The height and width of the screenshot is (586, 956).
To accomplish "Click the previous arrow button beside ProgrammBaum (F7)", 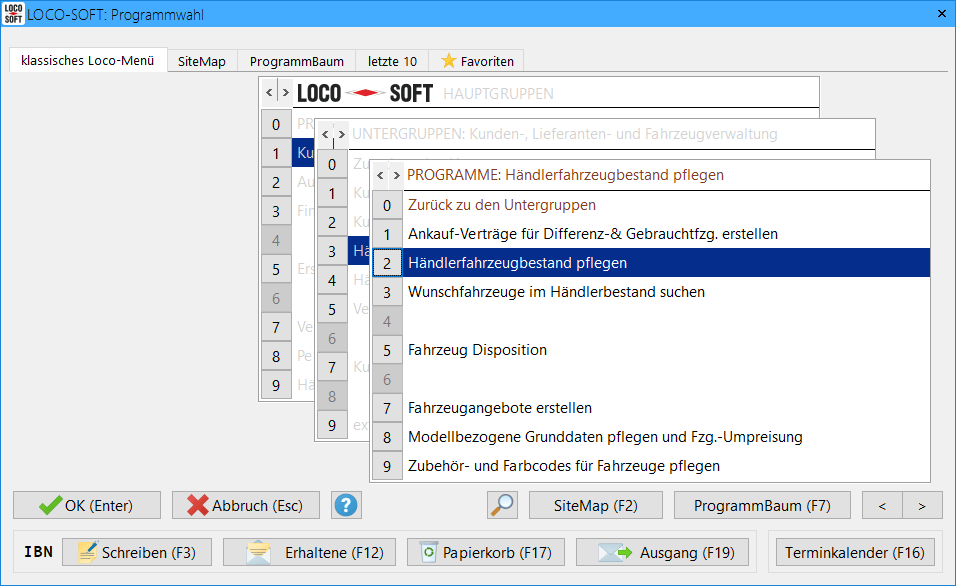I will 882,505.
